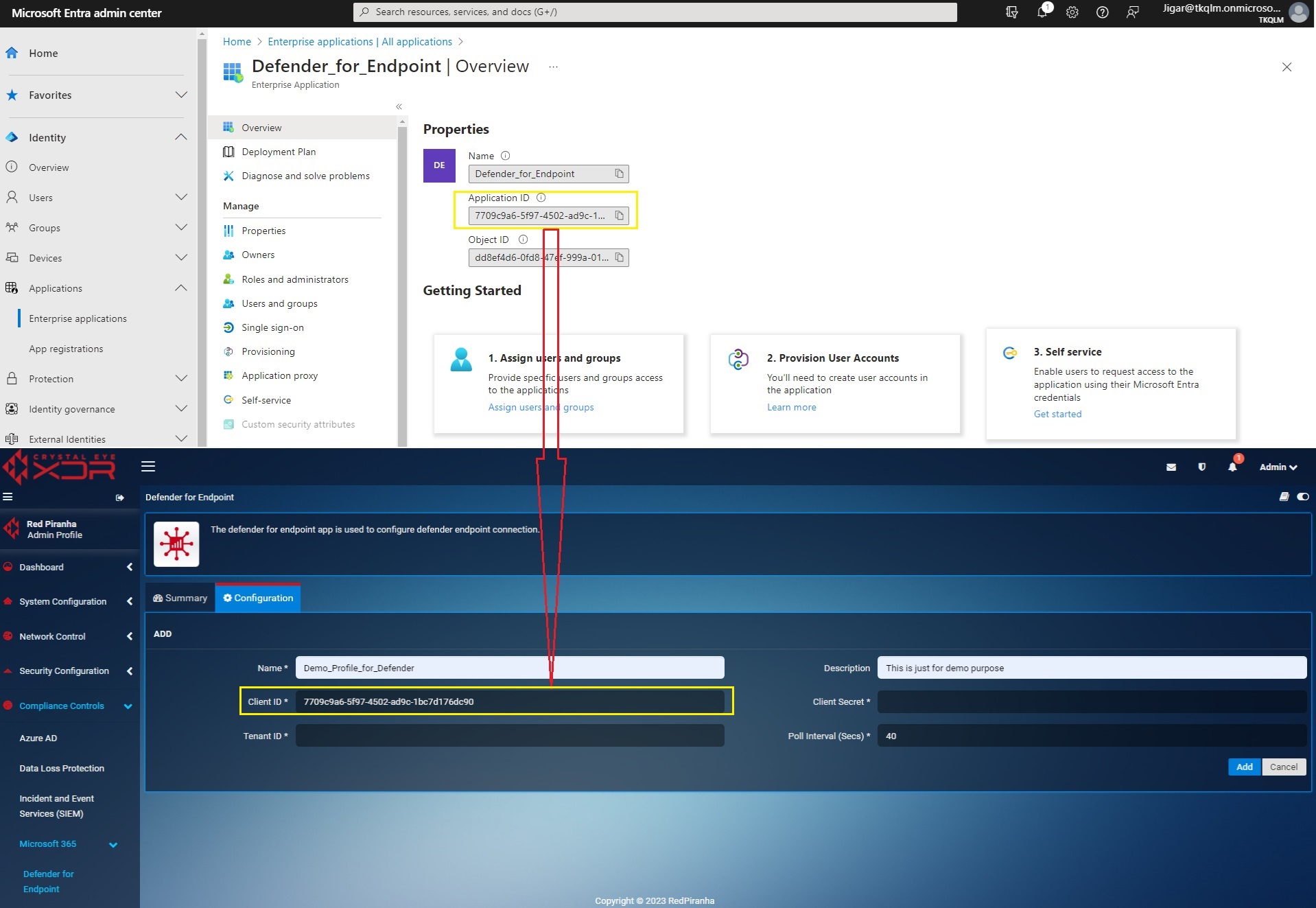
Task: Click the Crystal Eye hamburger menu icon
Action: [148, 467]
